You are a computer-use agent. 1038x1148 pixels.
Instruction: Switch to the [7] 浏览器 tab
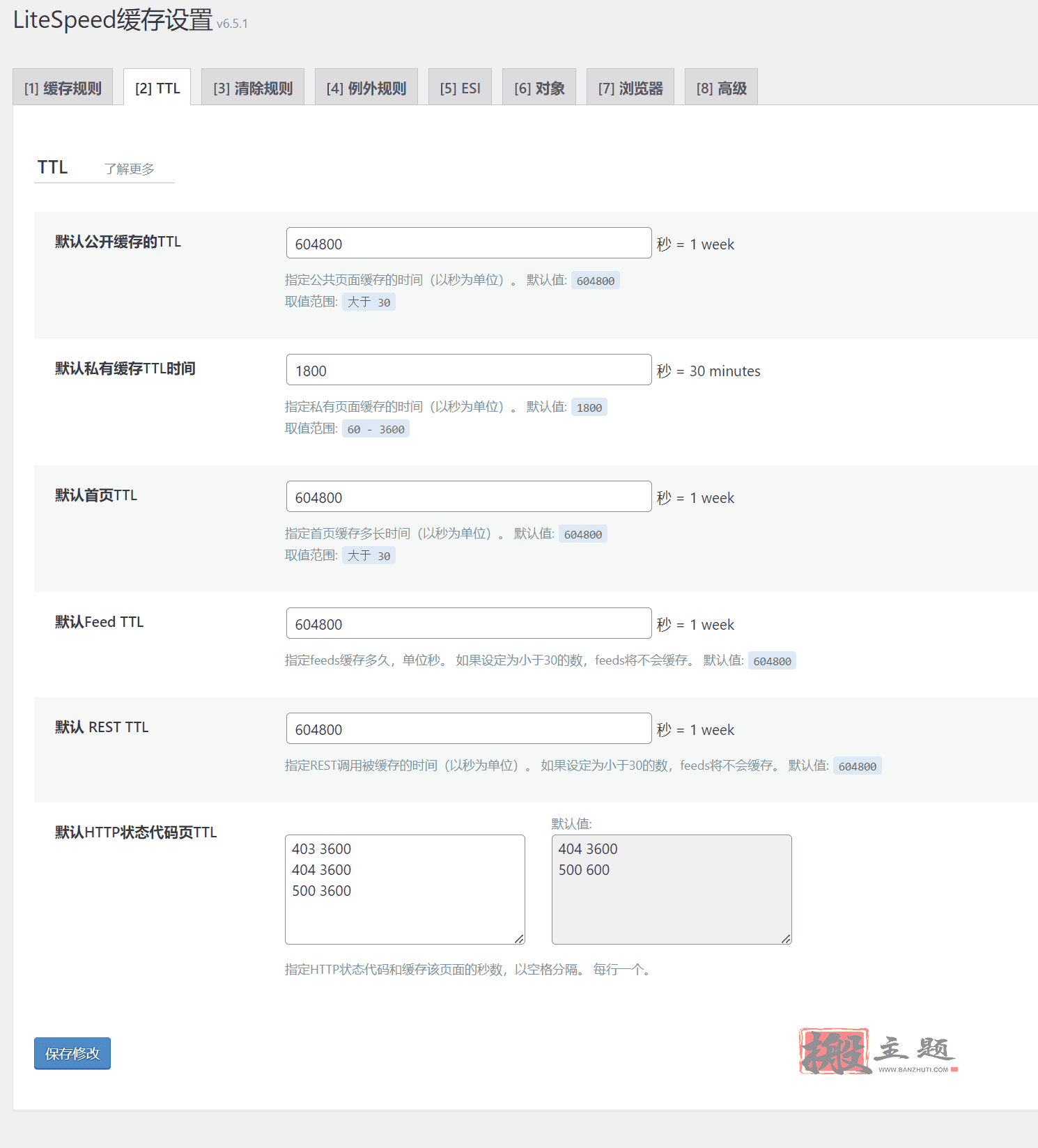click(x=630, y=88)
